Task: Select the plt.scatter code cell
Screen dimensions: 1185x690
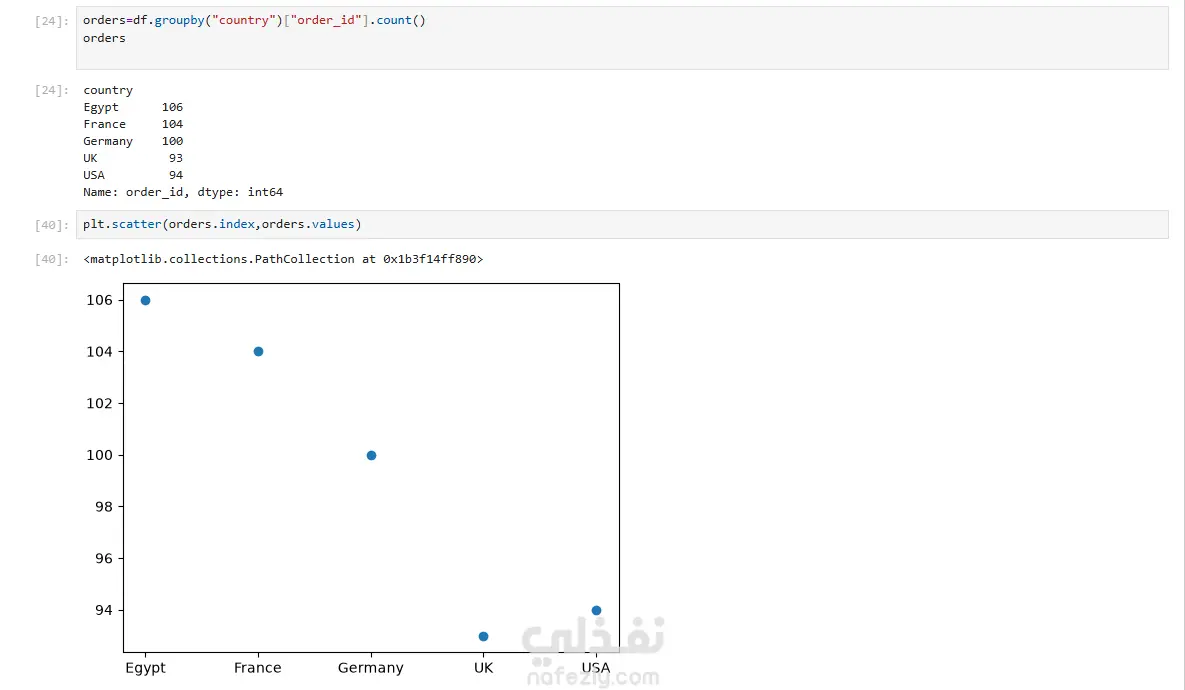Action: 622,224
